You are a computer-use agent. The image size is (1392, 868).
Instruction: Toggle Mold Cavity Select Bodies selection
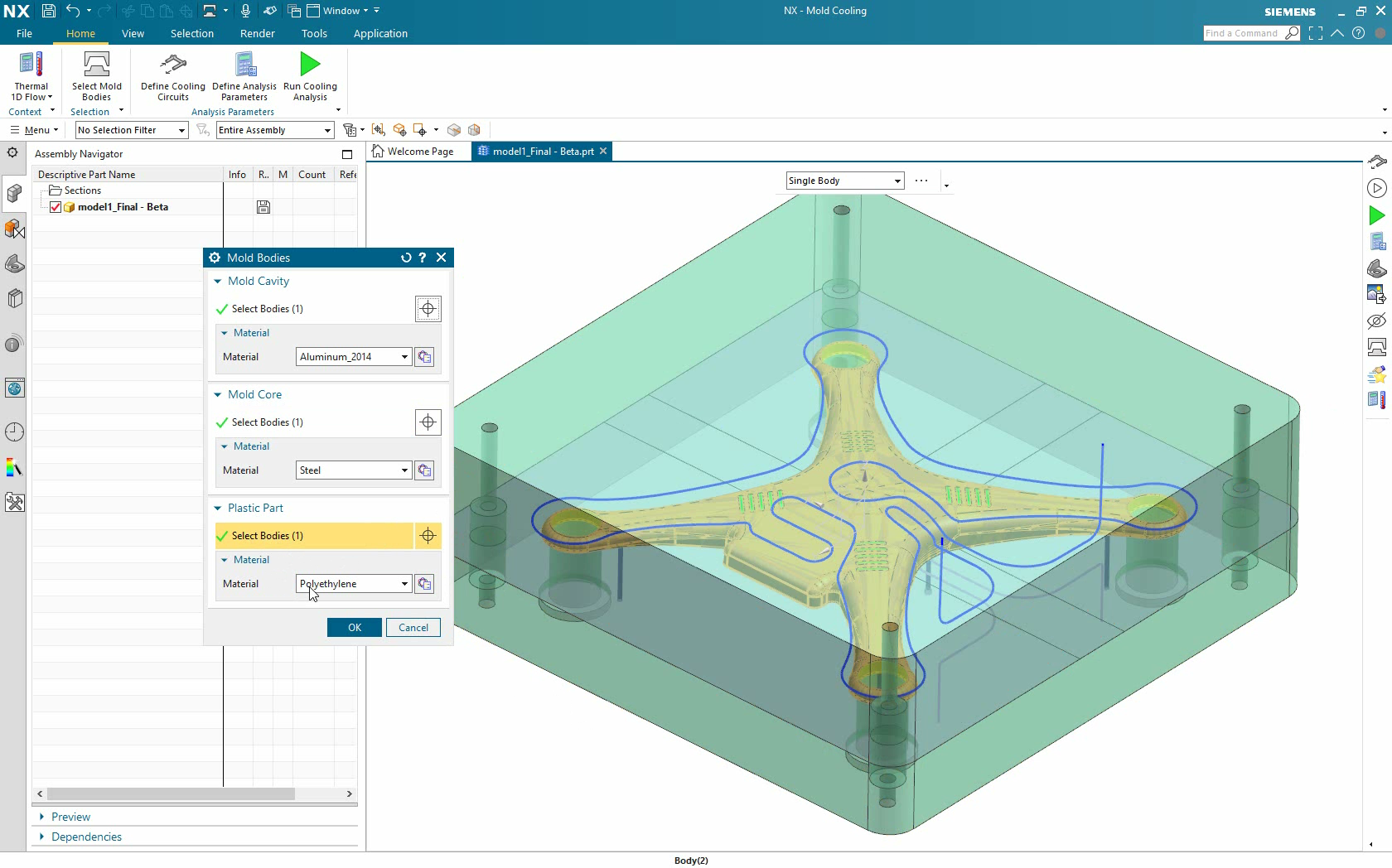(428, 308)
